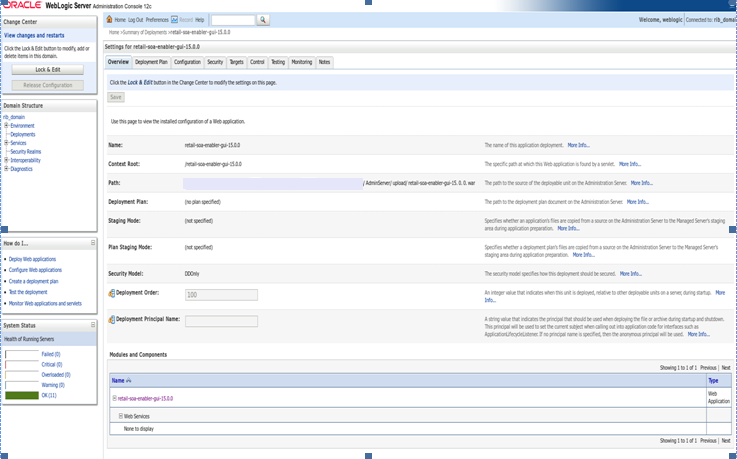Open Create a deployment plan link

33,281
